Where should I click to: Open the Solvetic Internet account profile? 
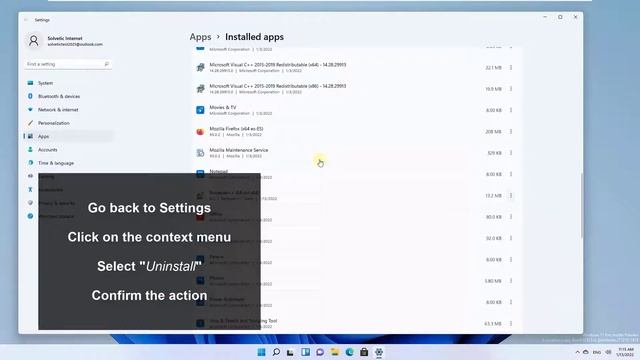(65, 41)
